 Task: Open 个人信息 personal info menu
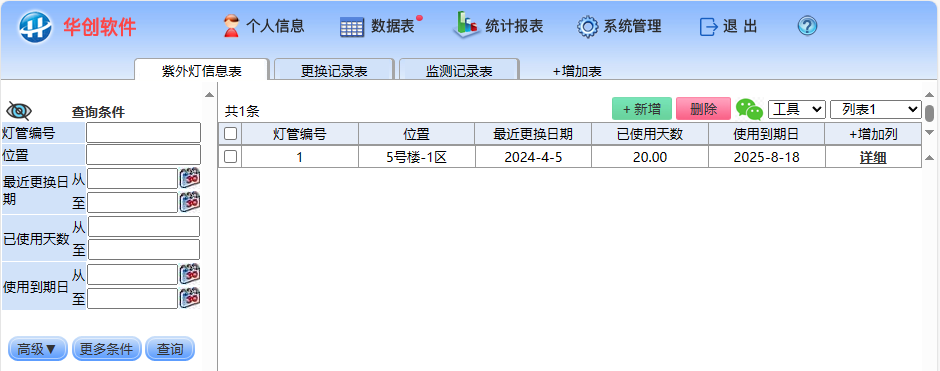pos(263,26)
